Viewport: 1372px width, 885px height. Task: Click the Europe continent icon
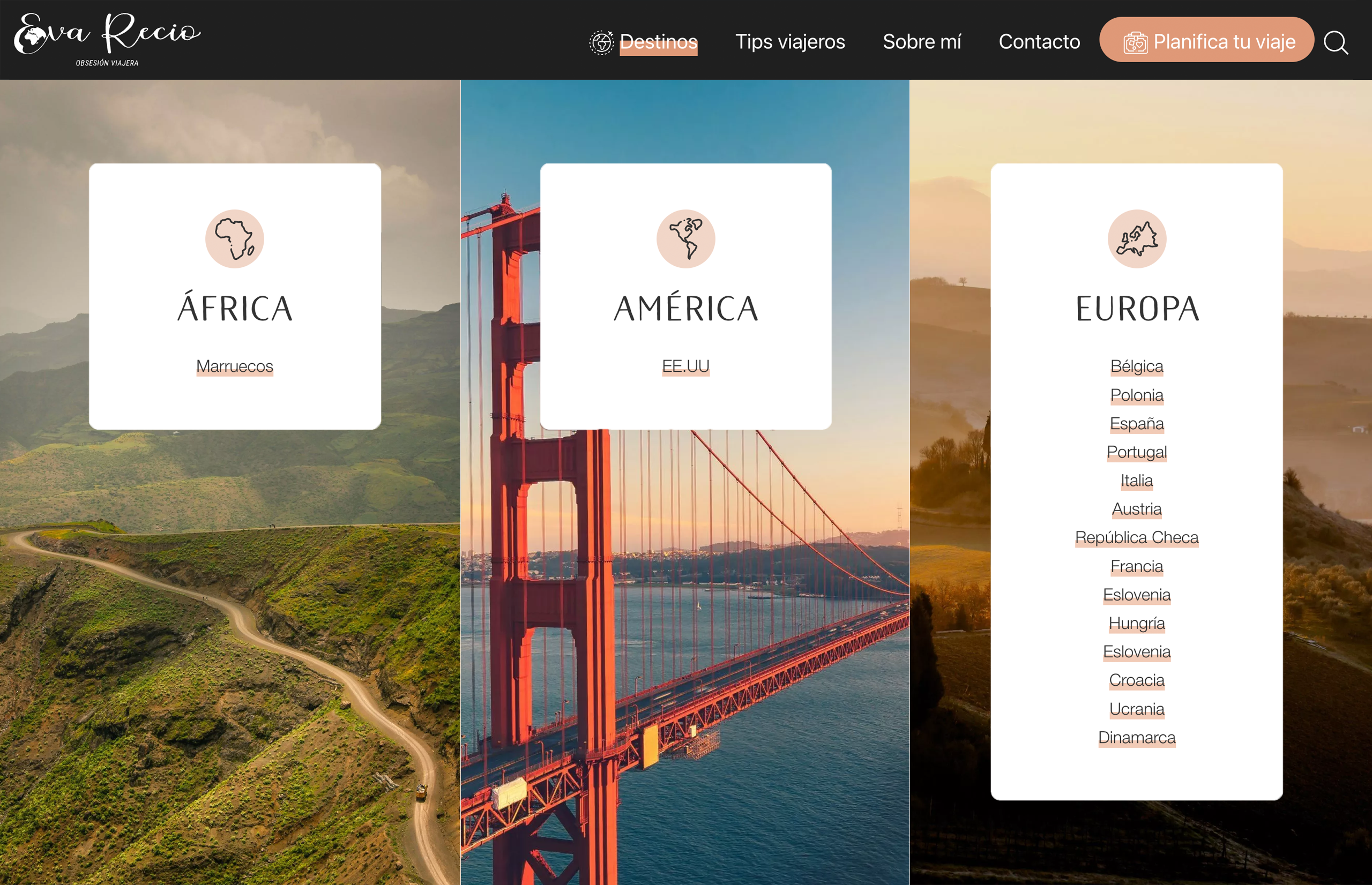tap(1137, 238)
